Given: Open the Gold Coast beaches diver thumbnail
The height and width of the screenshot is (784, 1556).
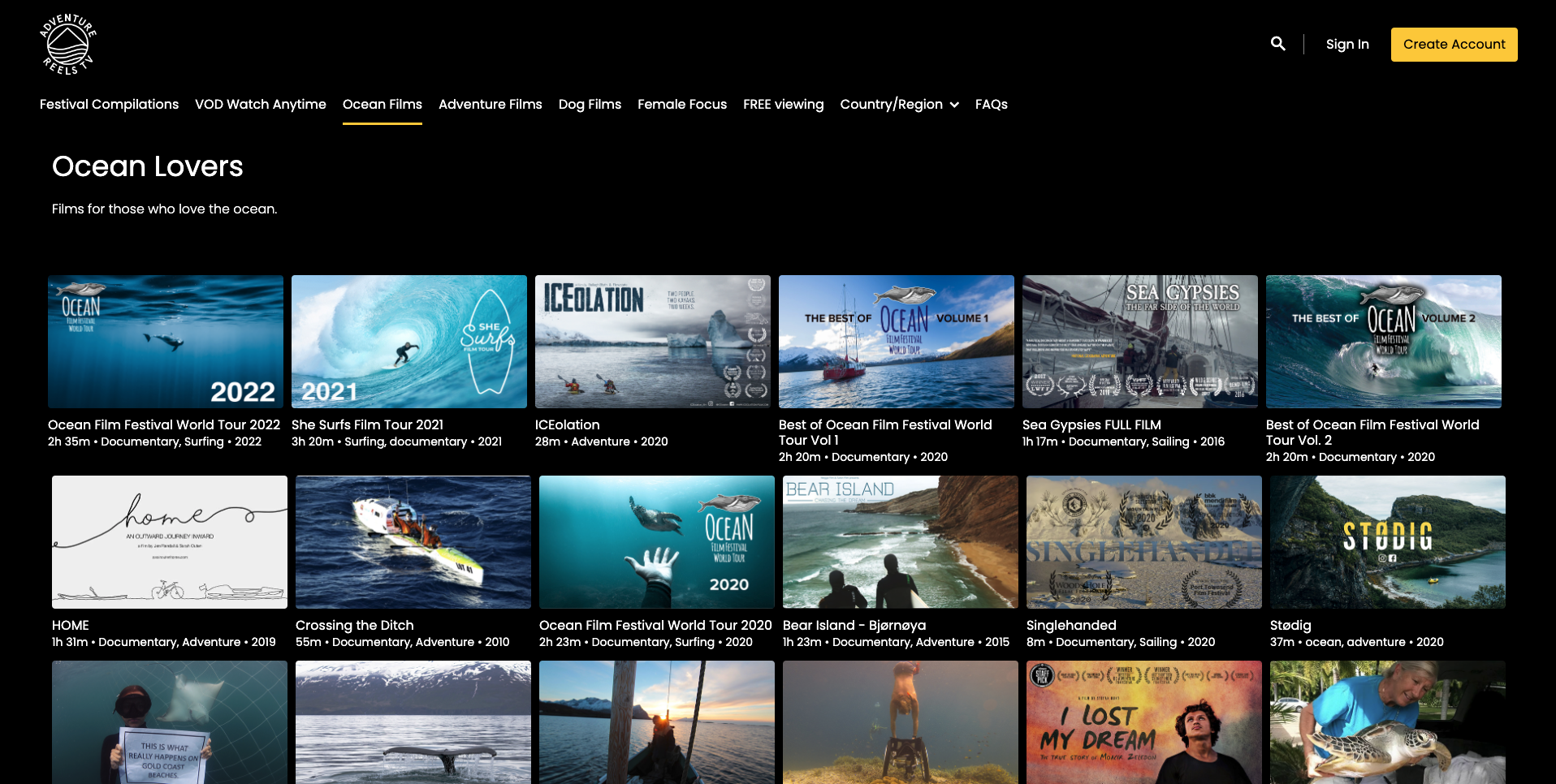Looking at the screenshot, I should pos(170,722).
